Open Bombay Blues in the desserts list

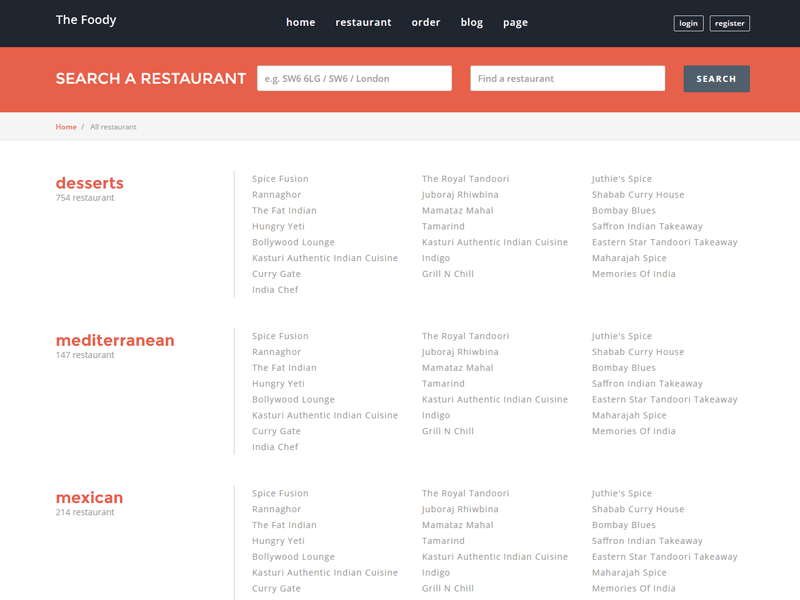[x=623, y=211]
